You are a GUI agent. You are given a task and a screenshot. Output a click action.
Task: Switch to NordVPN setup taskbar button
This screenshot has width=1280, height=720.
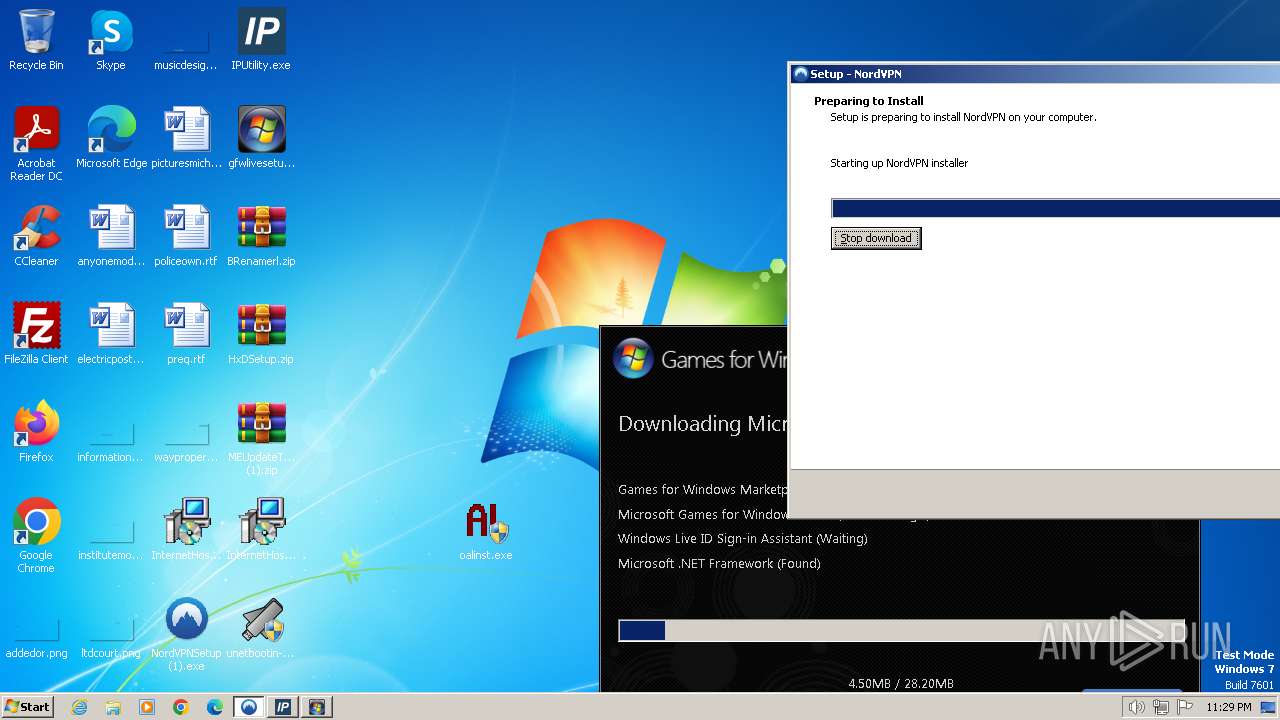[x=249, y=707]
